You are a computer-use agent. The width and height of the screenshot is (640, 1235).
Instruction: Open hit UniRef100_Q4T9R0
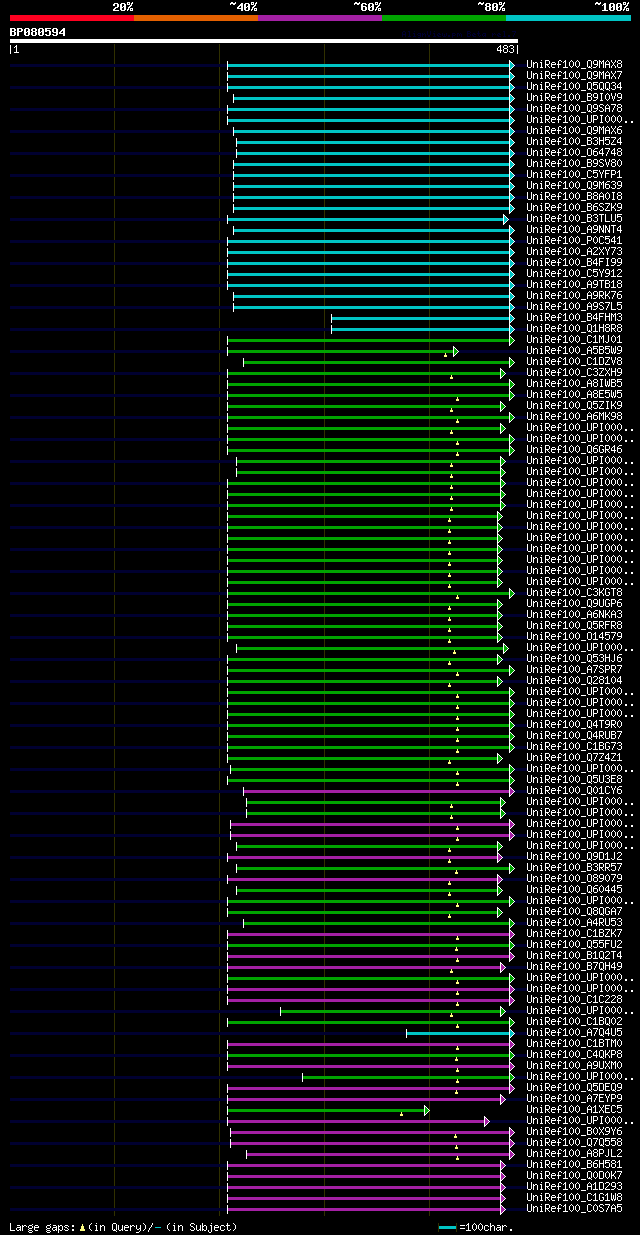576,725
